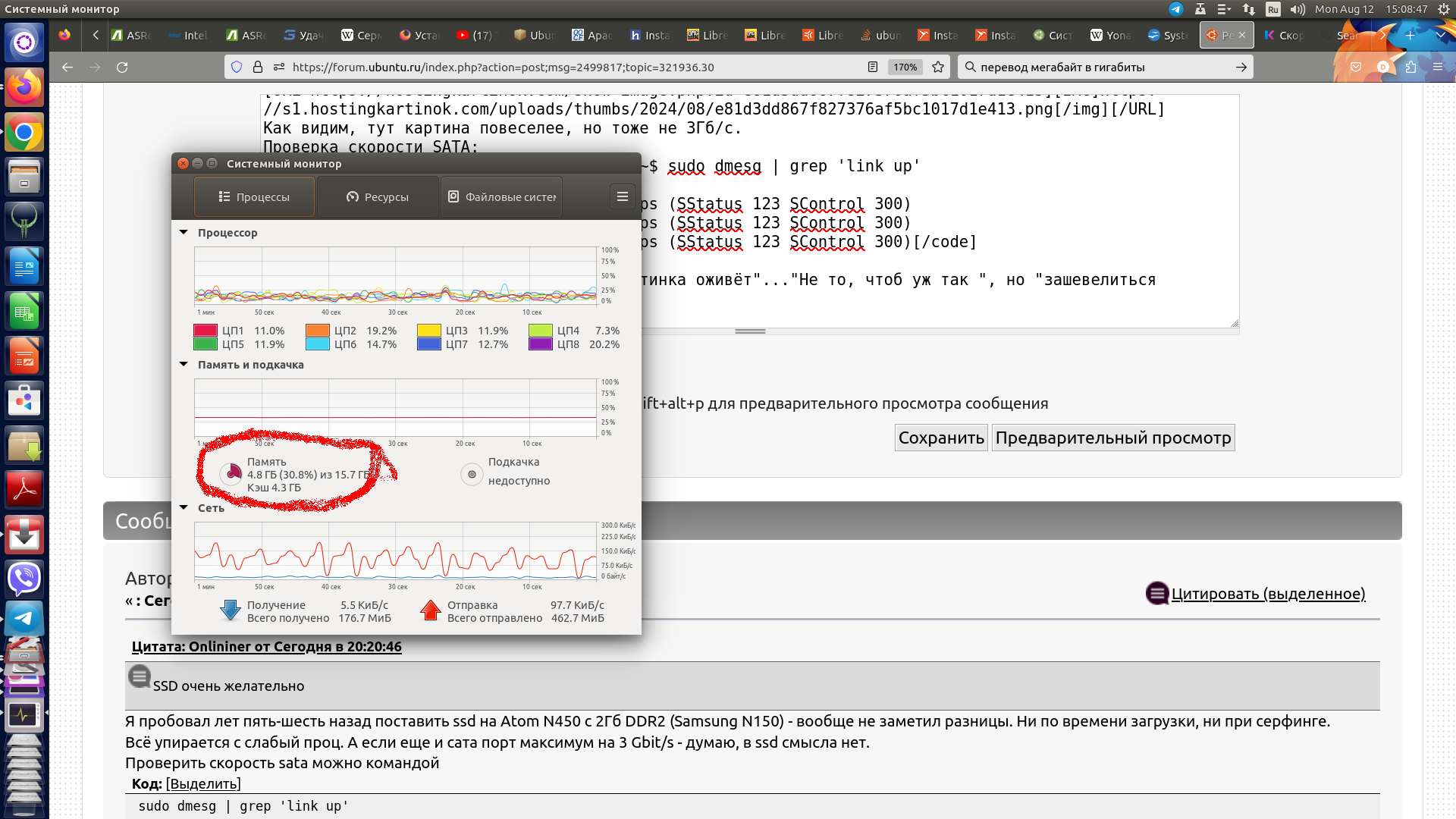Click the Сохранить button
This screenshot has width=1456, height=819.
(940, 438)
